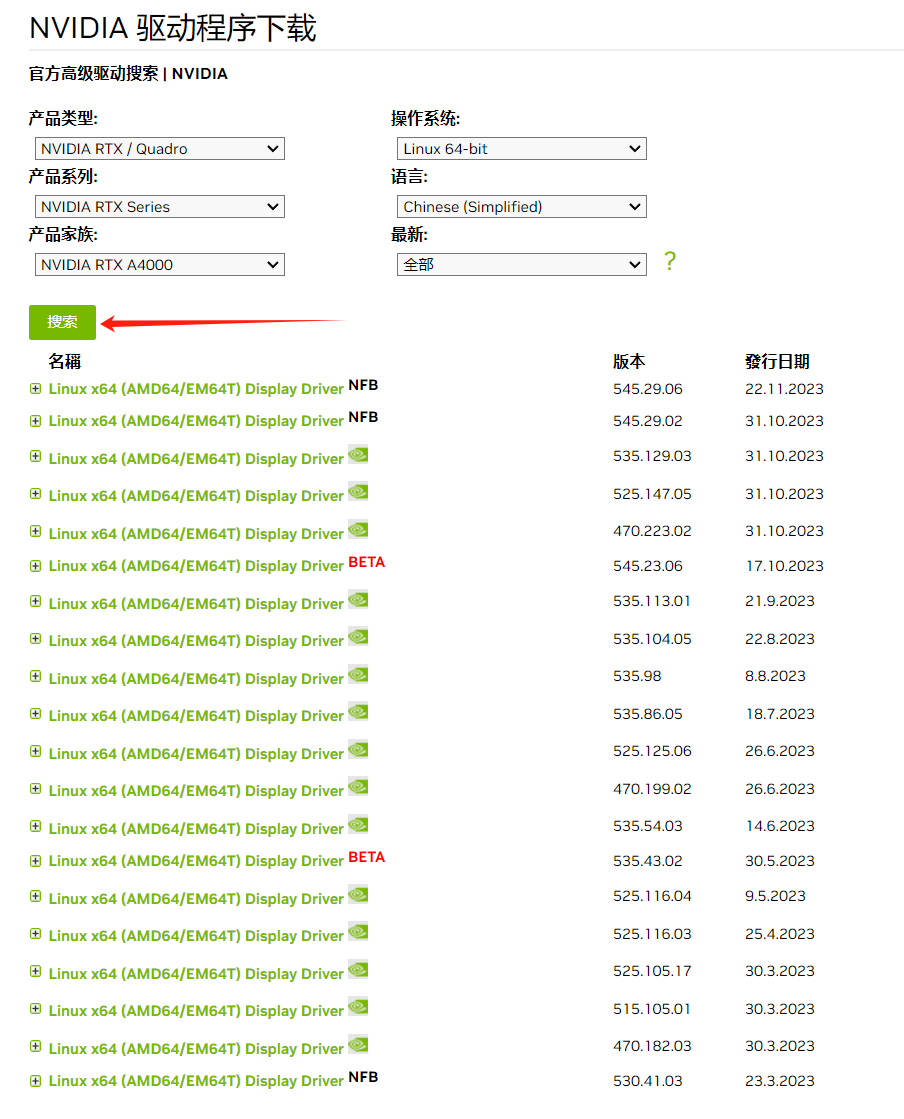Click the NFB label on row 545.29.06
904x1119 pixels.
click(x=363, y=385)
